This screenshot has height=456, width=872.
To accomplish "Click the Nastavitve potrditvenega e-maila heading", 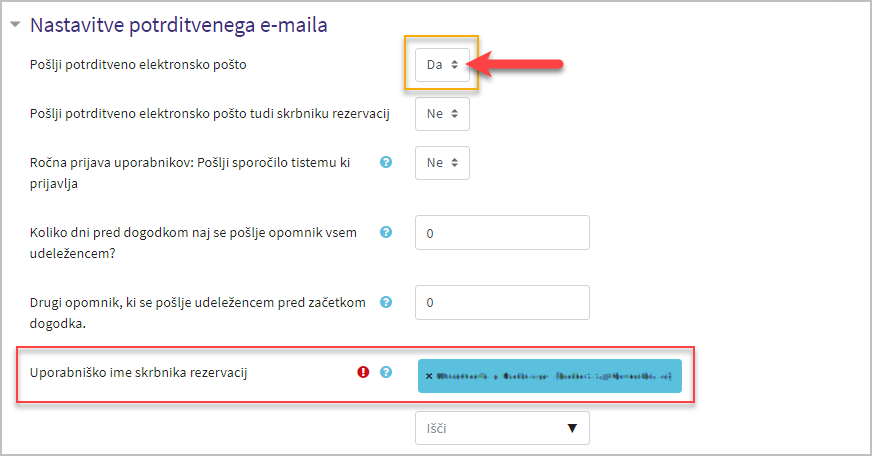I will pyautogui.click(x=179, y=25).
